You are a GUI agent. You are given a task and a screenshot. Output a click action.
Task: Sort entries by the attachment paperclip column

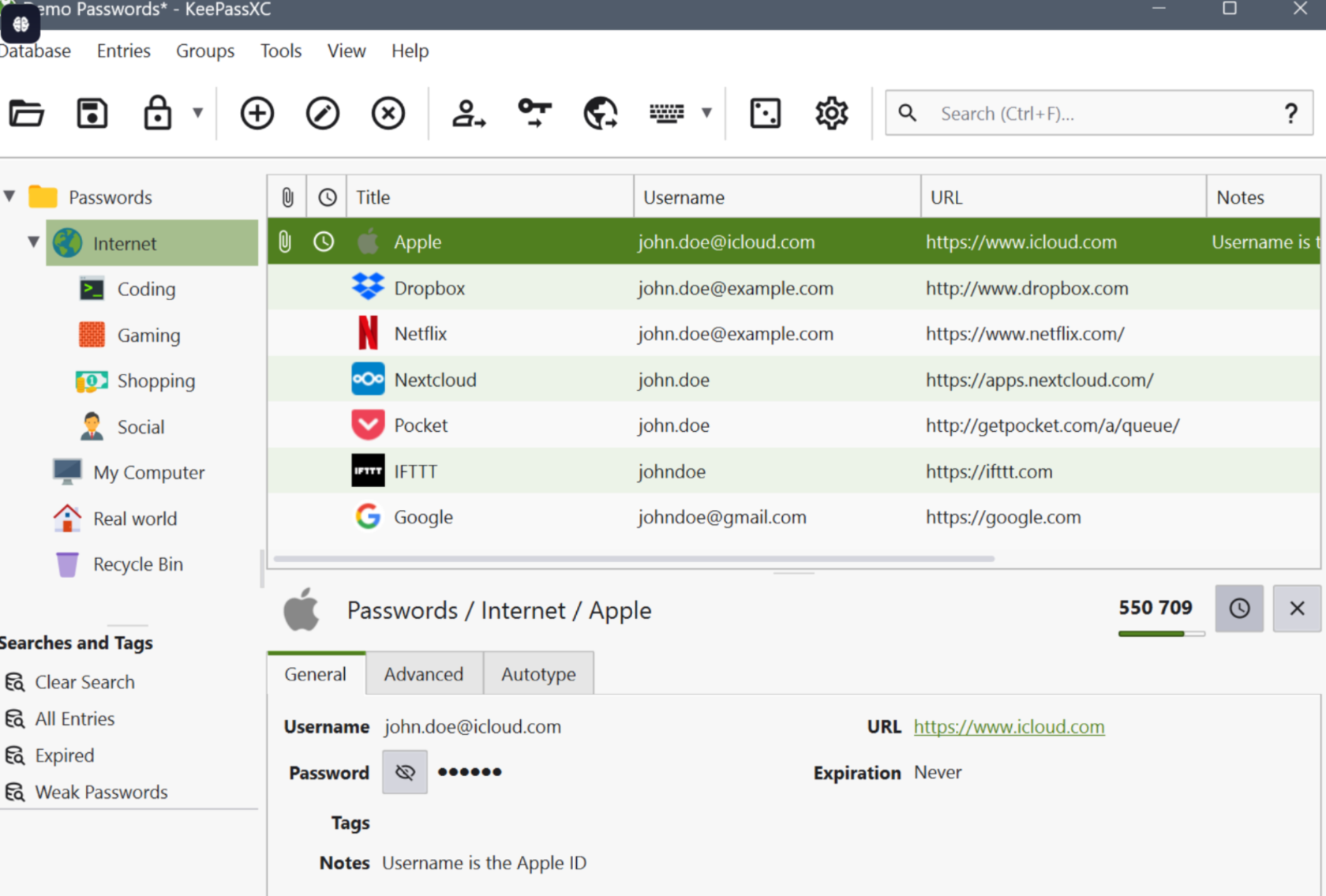coord(287,197)
